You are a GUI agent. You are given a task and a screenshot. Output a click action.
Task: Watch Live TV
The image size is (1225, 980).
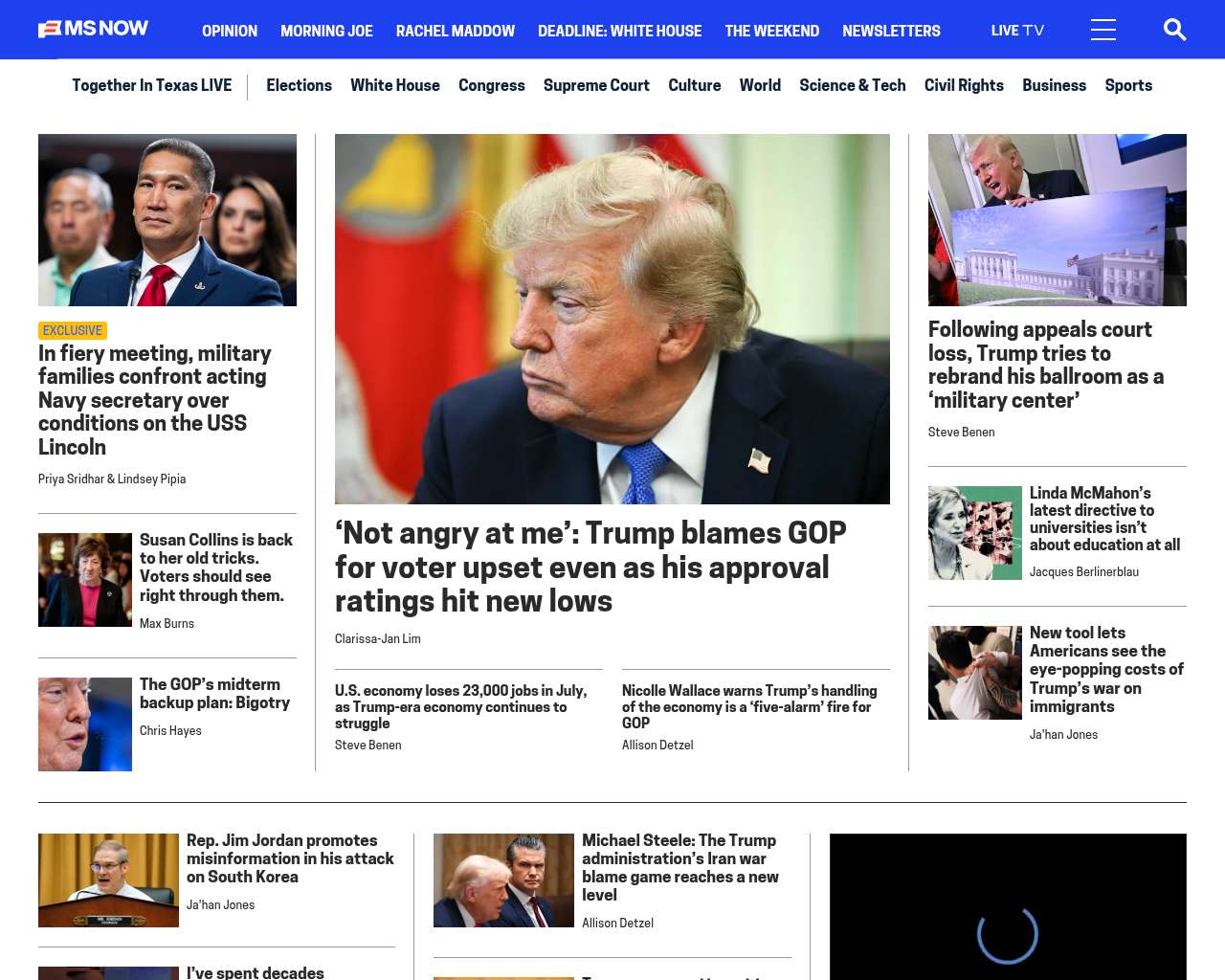(1017, 31)
